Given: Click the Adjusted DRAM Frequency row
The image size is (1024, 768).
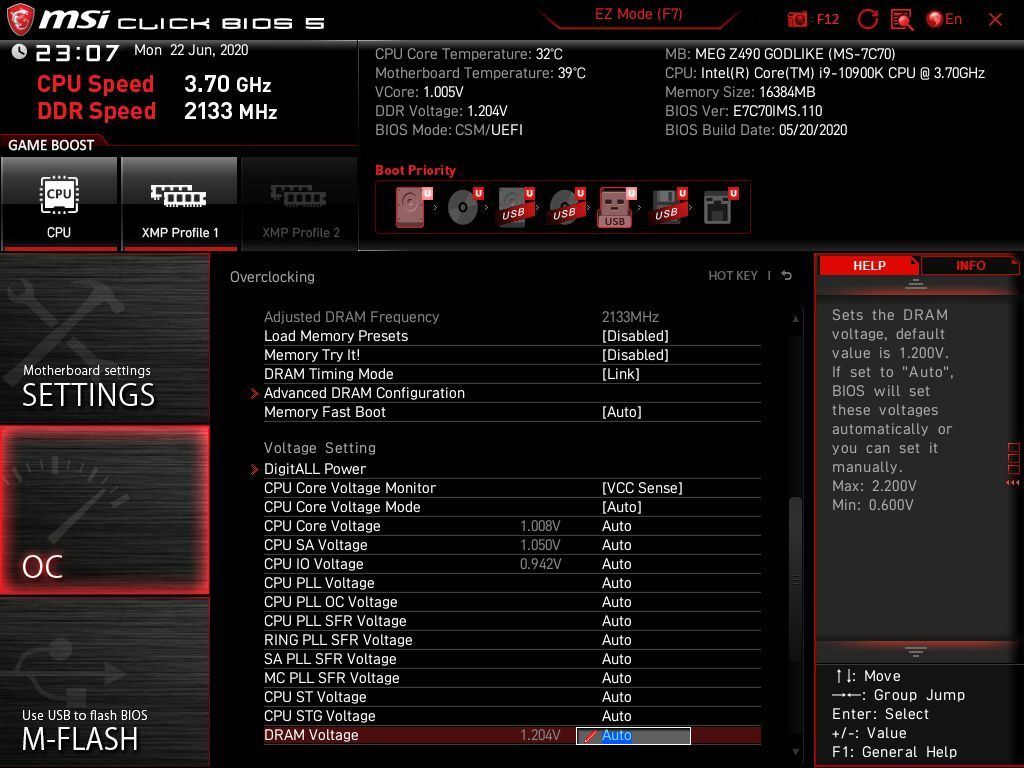Looking at the screenshot, I should point(512,317).
